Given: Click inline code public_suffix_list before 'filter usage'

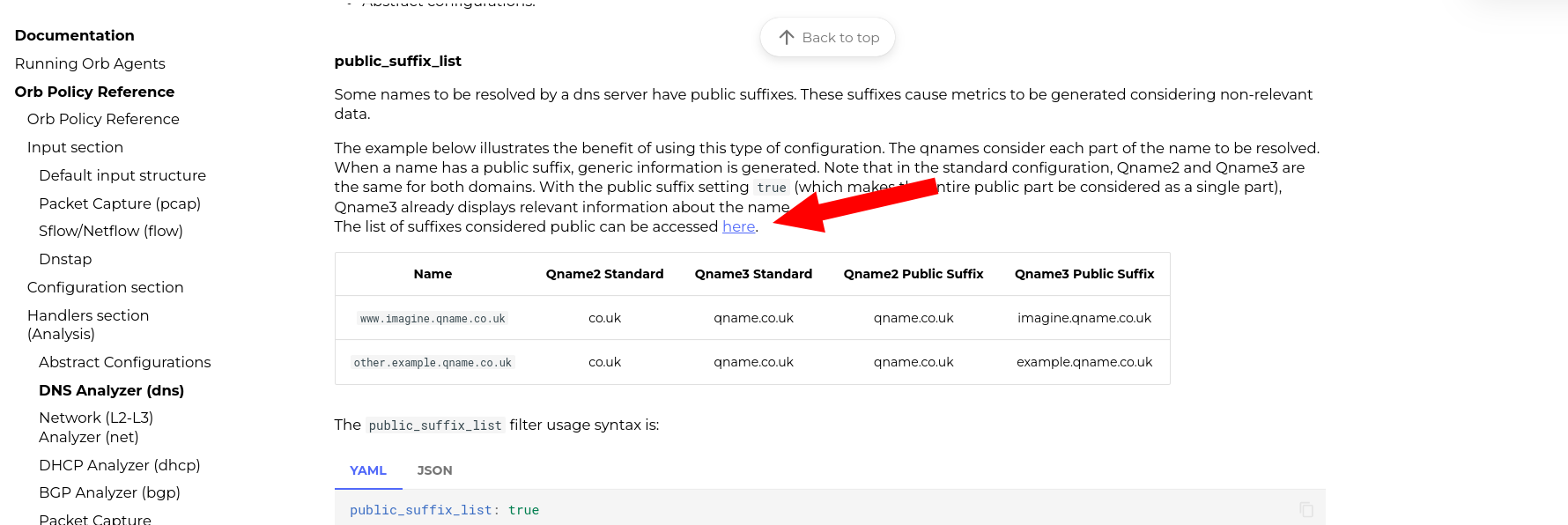Looking at the screenshot, I should [435, 425].
